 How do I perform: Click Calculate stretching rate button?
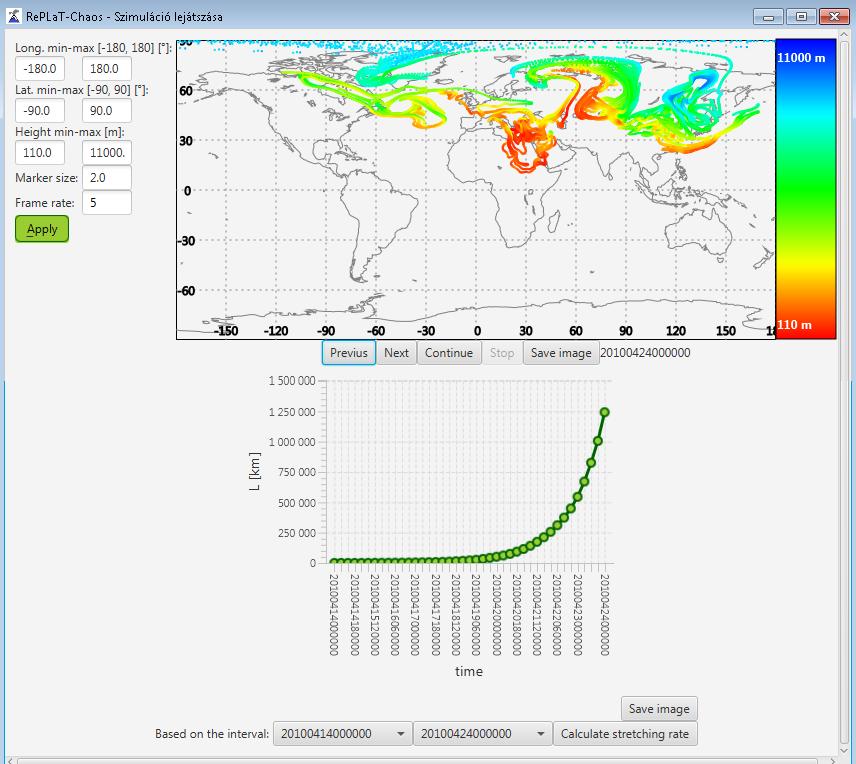(625, 733)
